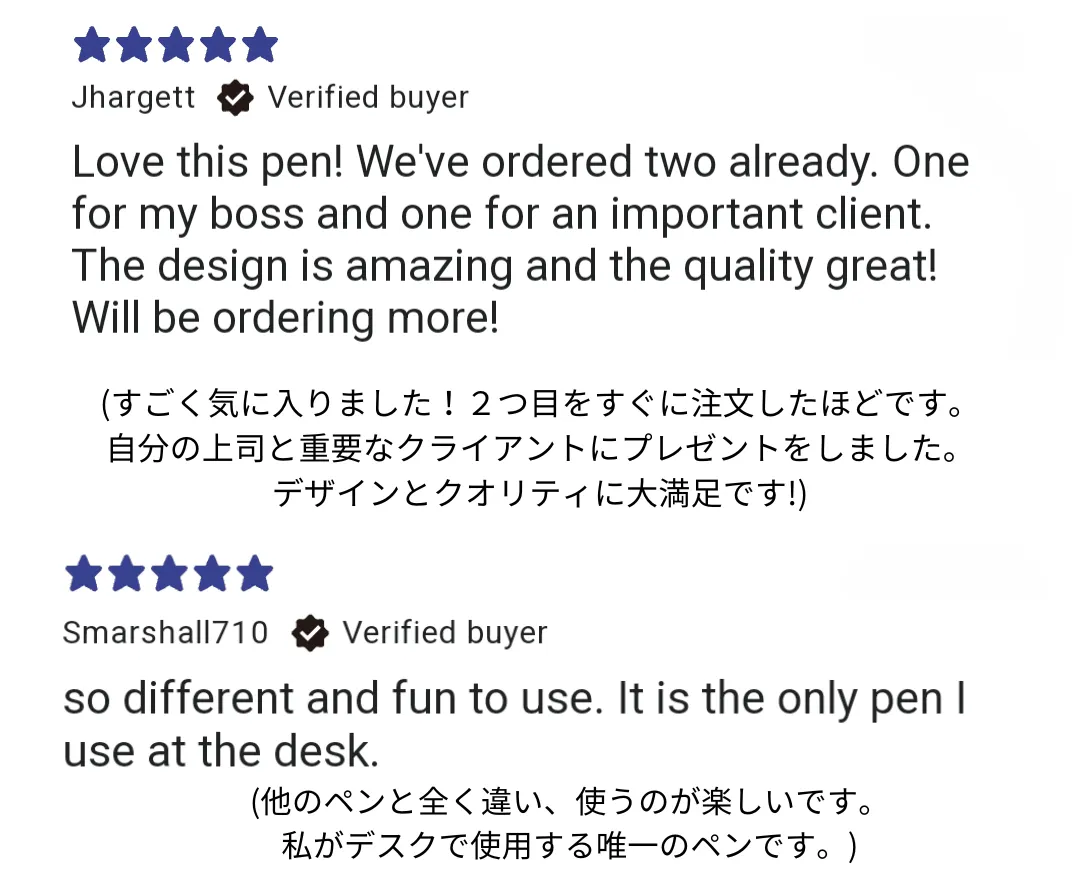Click the verified badge beside Smarshall710
Screen dimensions: 1080x894
pyautogui.click(x=311, y=633)
